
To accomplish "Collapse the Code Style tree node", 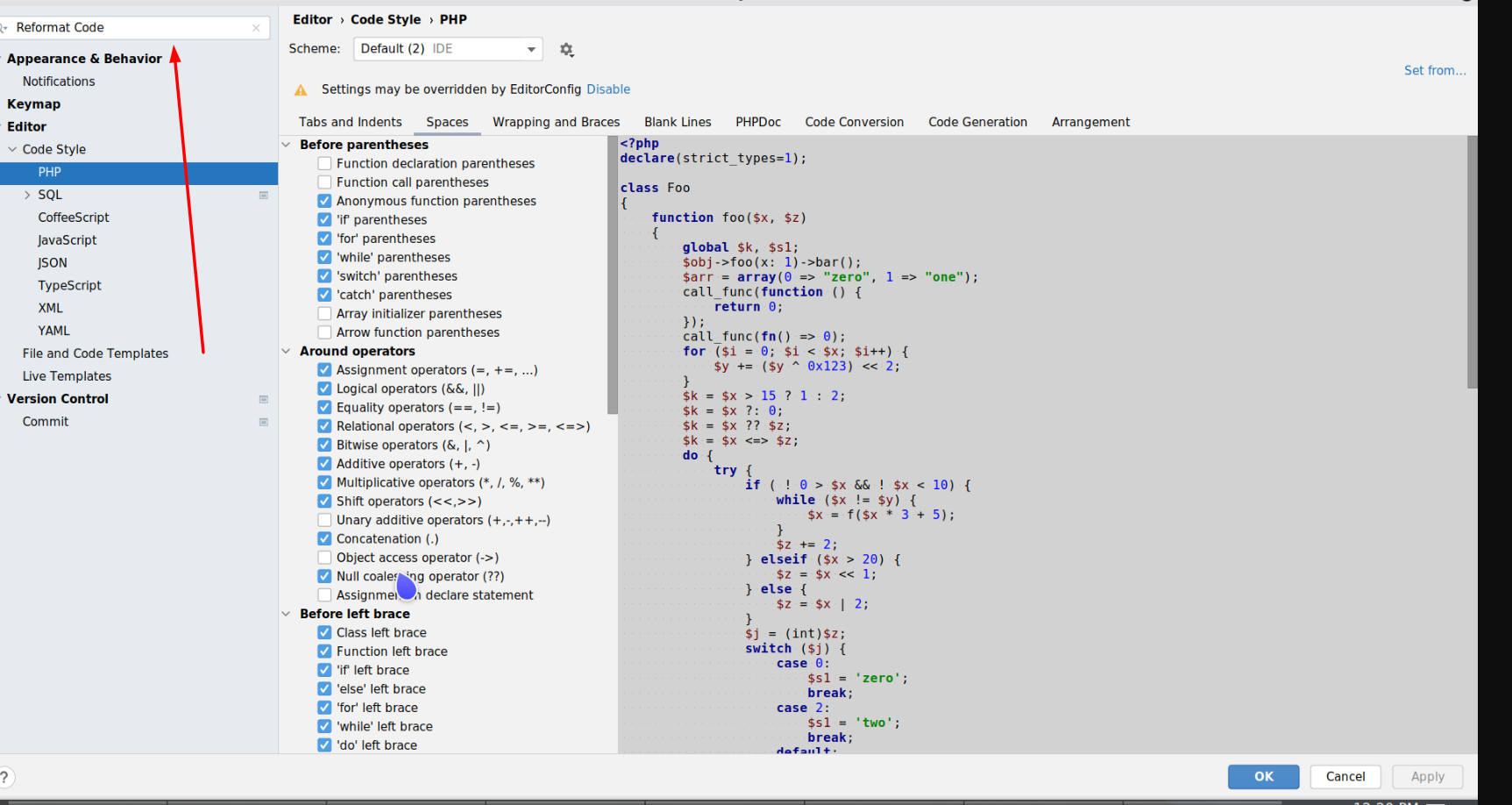I will point(12,149).
